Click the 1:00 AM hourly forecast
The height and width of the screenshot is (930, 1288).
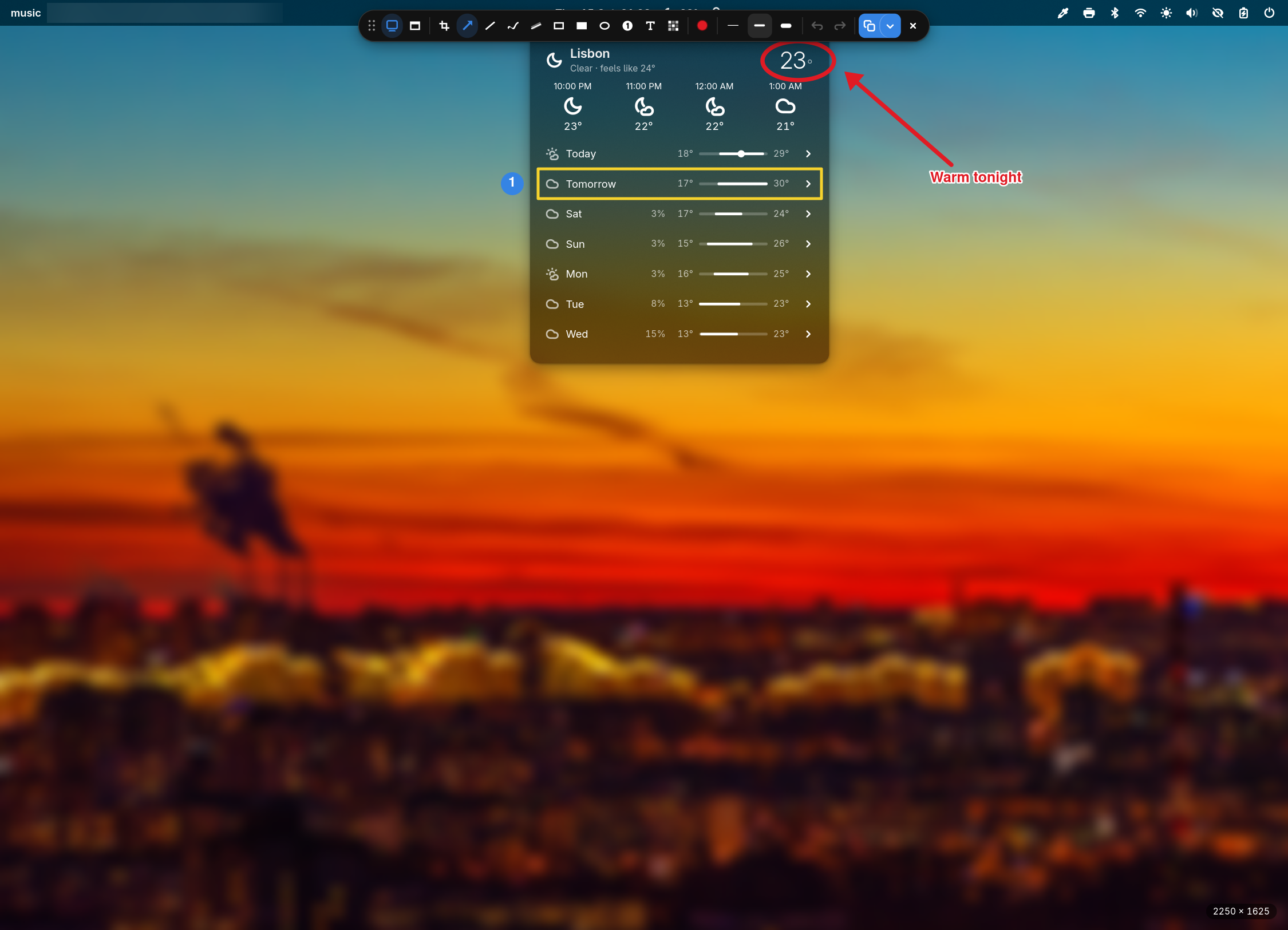coord(785,106)
